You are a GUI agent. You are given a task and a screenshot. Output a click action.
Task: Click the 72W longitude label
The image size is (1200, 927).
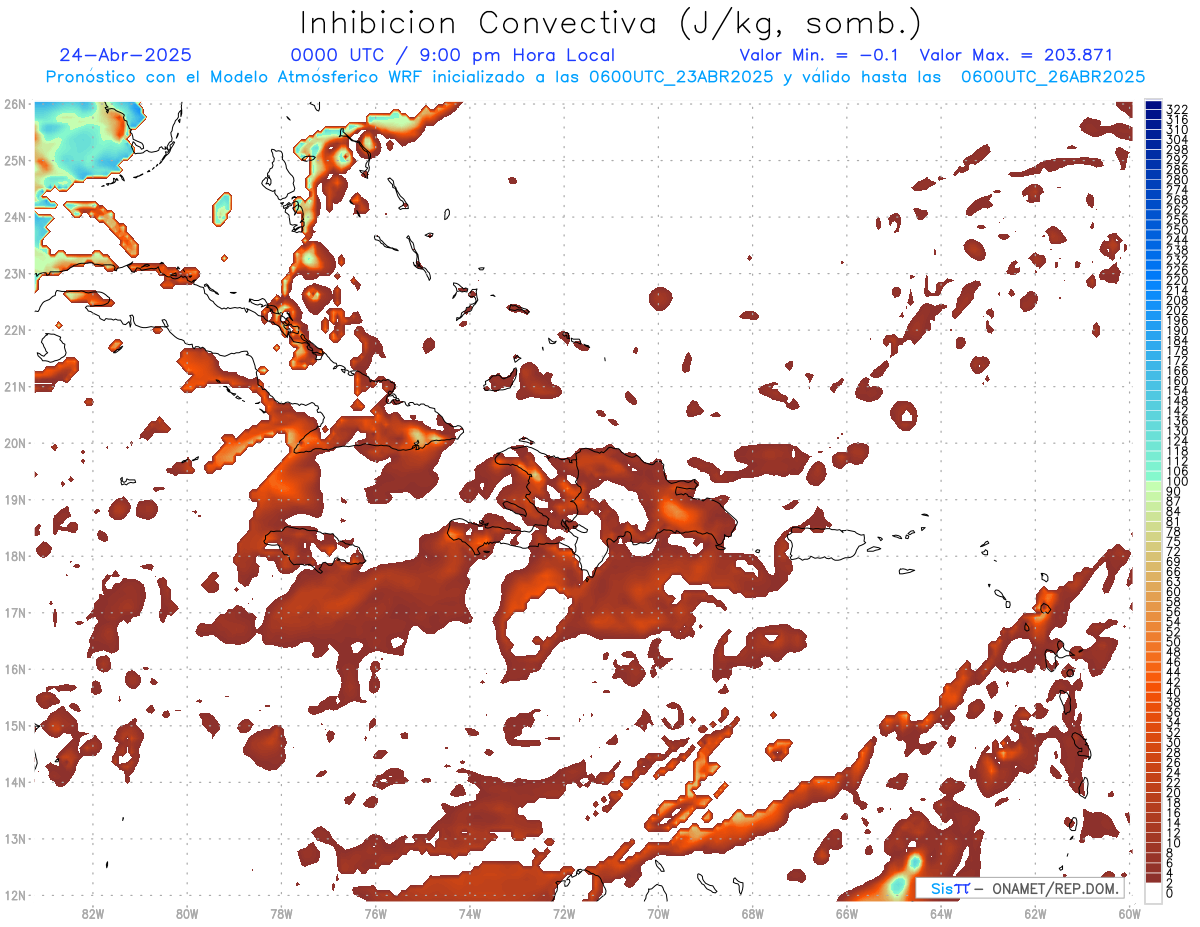click(x=564, y=913)
